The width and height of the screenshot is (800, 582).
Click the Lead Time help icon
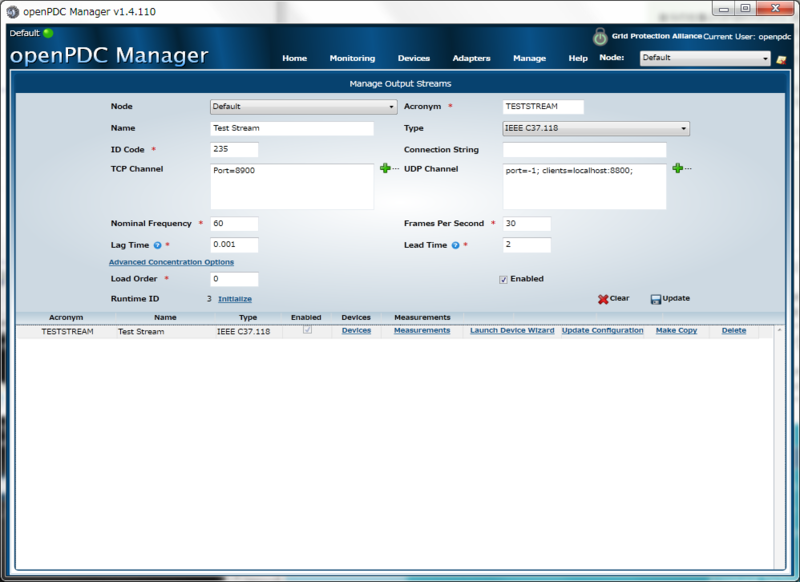point(456,245)
